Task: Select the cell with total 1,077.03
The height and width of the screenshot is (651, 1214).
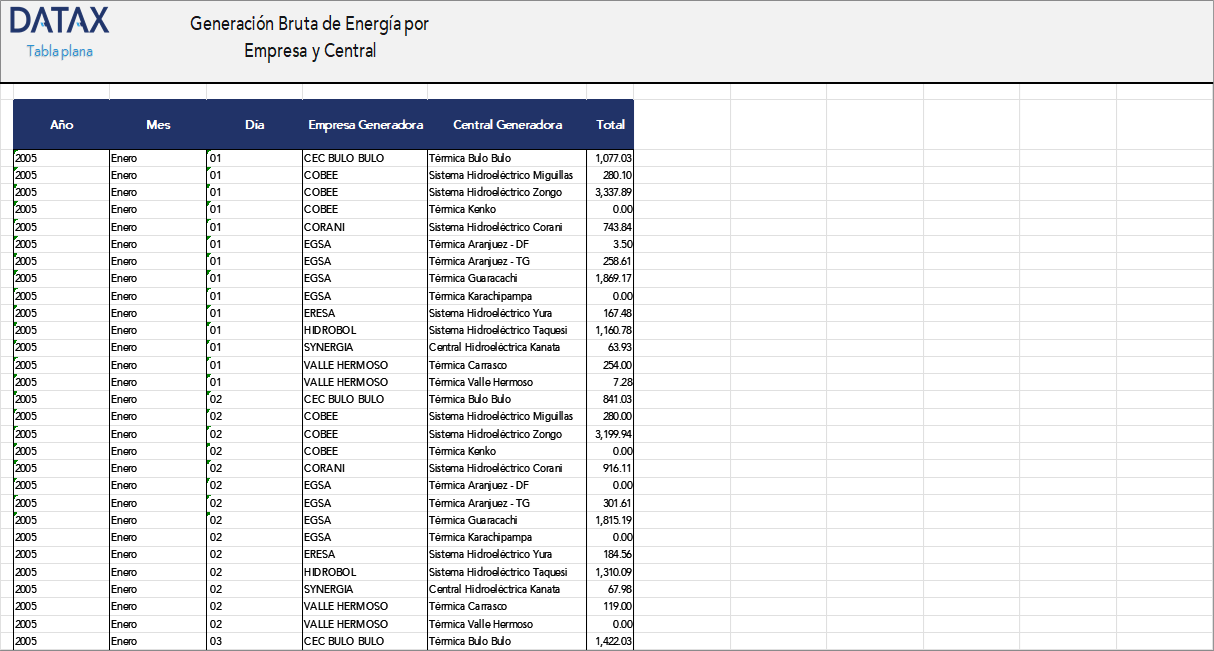Action: tap(612, 158)
